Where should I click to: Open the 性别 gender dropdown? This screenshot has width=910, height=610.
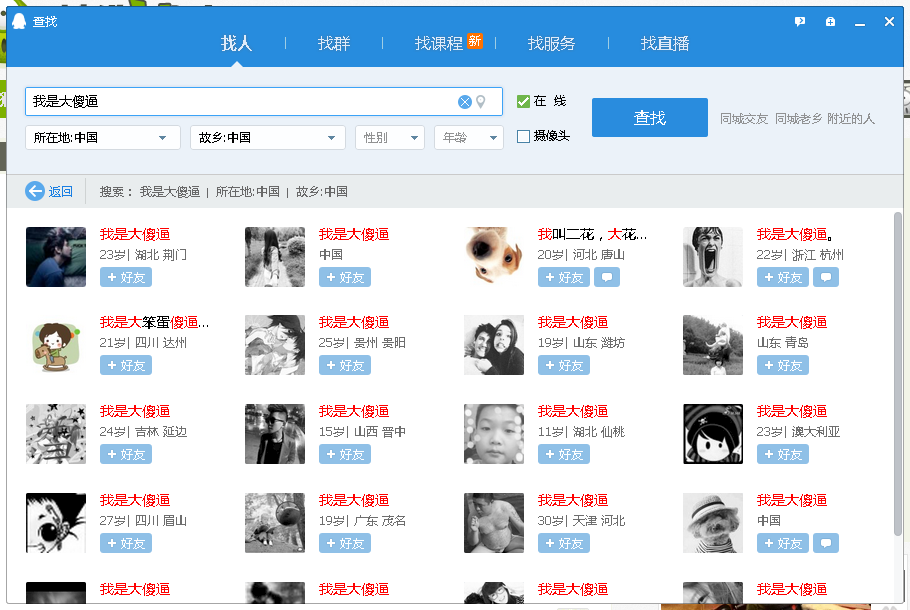[390, 138]
